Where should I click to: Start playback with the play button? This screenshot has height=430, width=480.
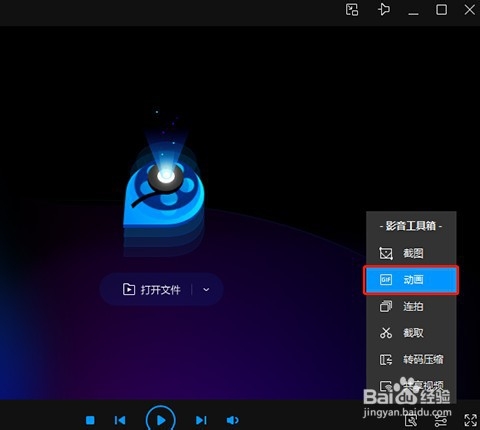161,419
